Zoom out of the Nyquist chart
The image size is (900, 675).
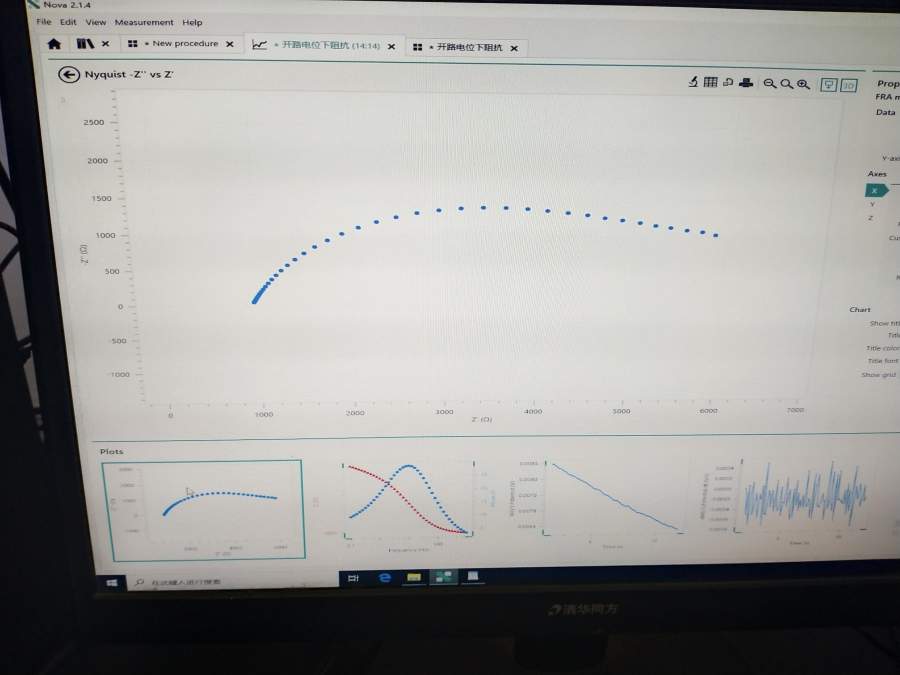point(770,84)
